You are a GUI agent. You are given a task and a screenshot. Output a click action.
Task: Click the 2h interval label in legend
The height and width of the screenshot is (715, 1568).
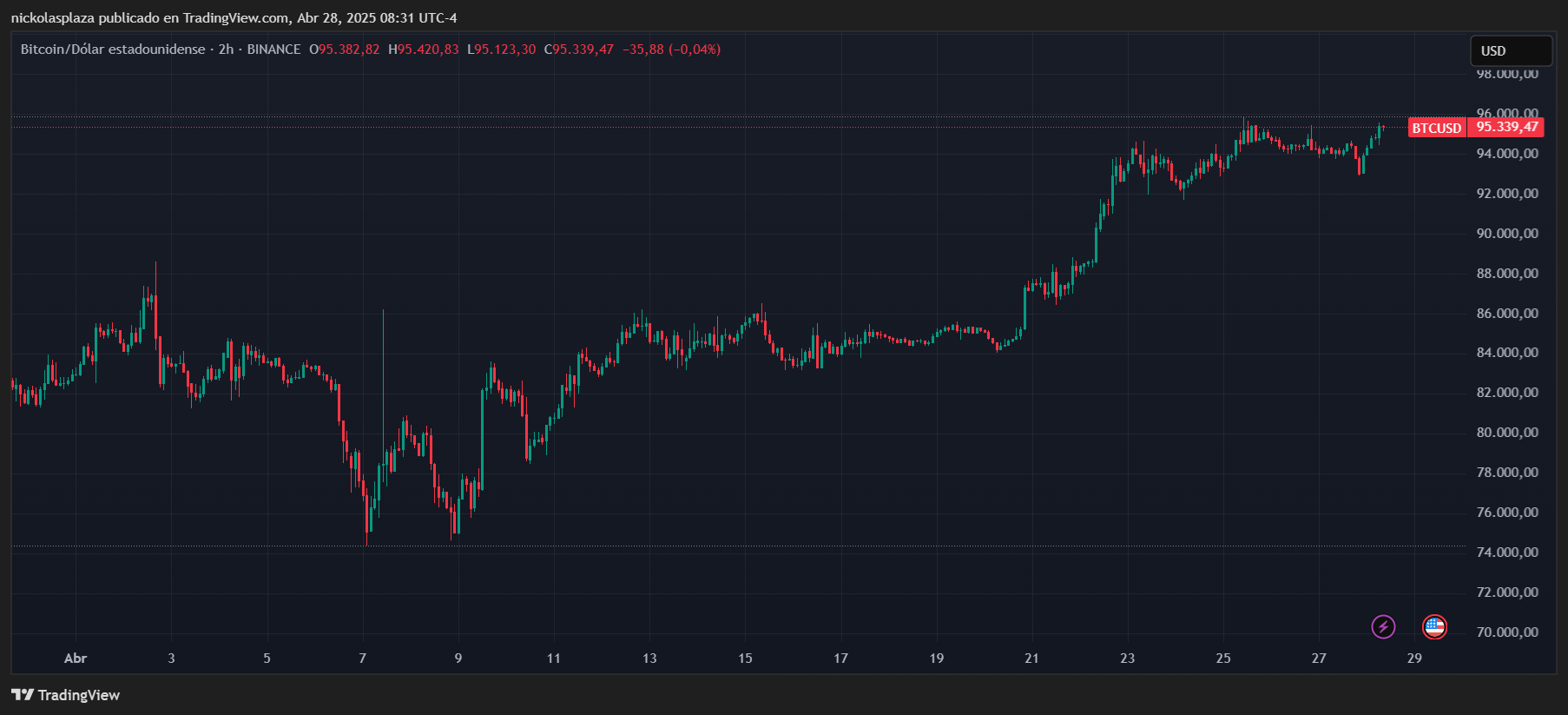pos(226,50)
